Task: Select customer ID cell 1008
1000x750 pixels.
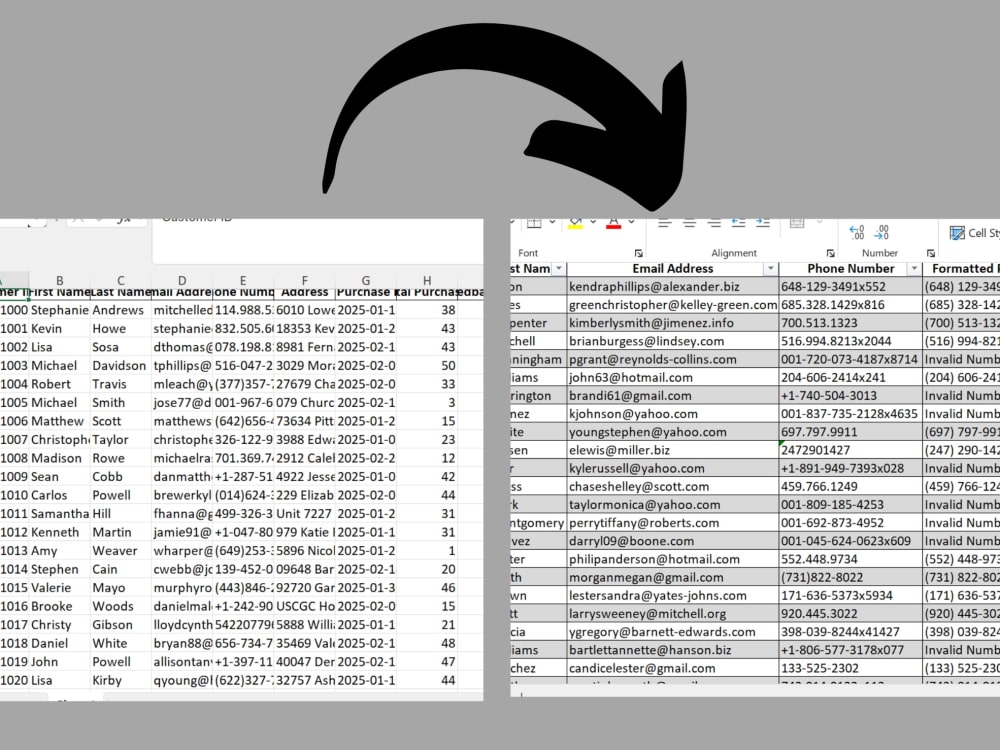Action: pos(14,458)
